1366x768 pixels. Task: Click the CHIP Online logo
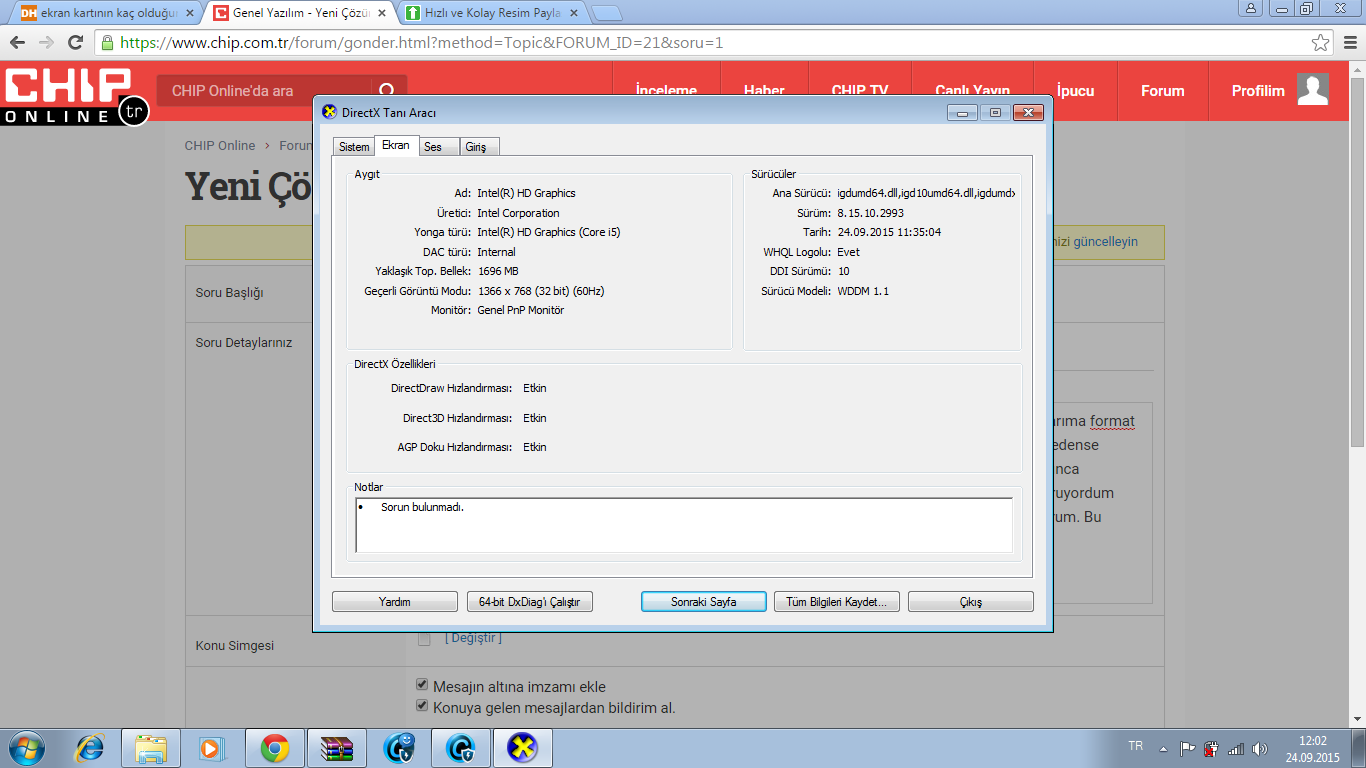pos(75,97)
